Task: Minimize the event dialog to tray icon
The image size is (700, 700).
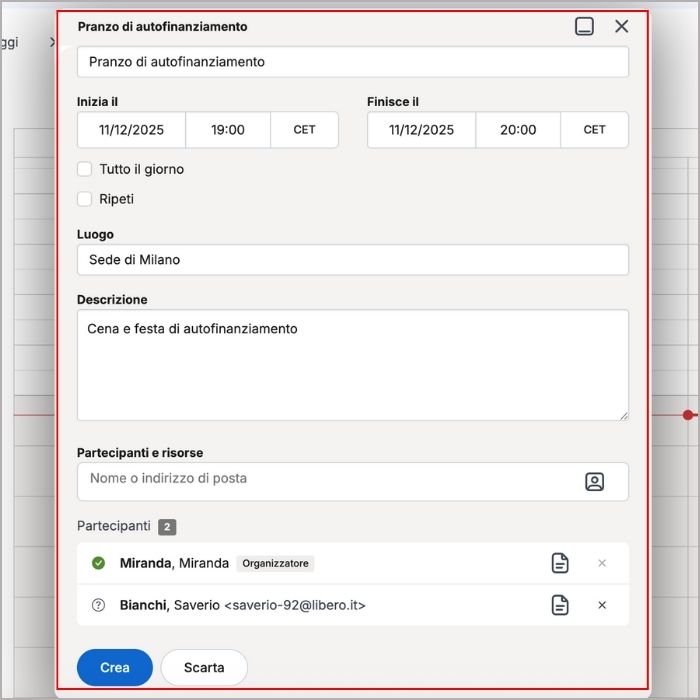Action: click(584, 26)
